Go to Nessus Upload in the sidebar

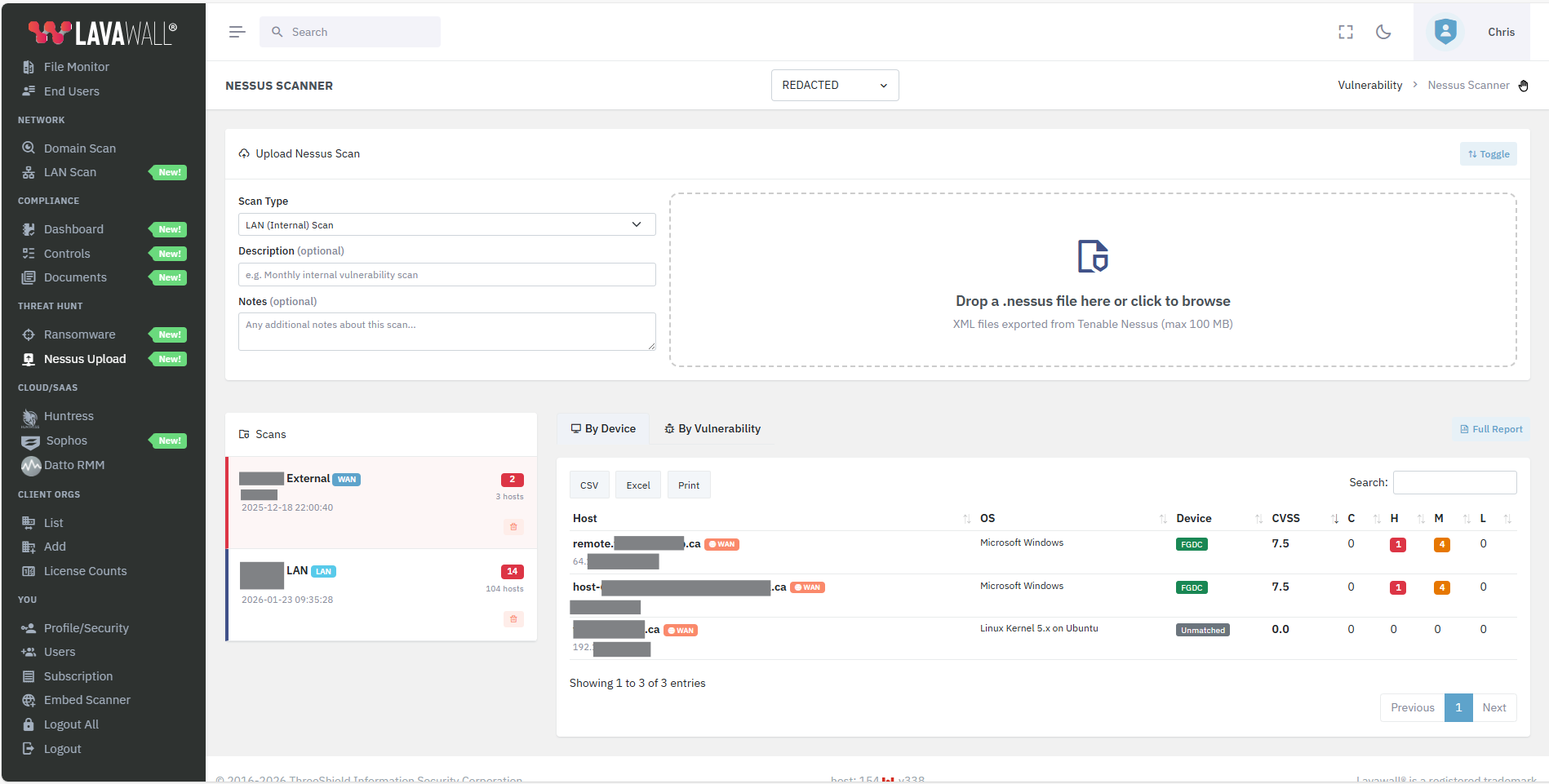click(x=84, y=359)
